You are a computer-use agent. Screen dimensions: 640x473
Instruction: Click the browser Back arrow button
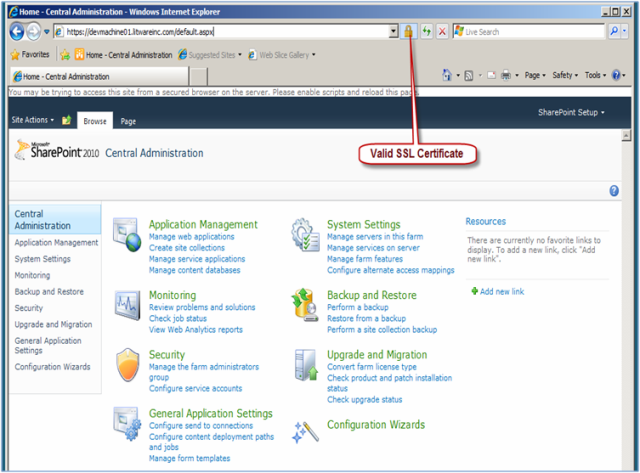click(x=17, y=31)
